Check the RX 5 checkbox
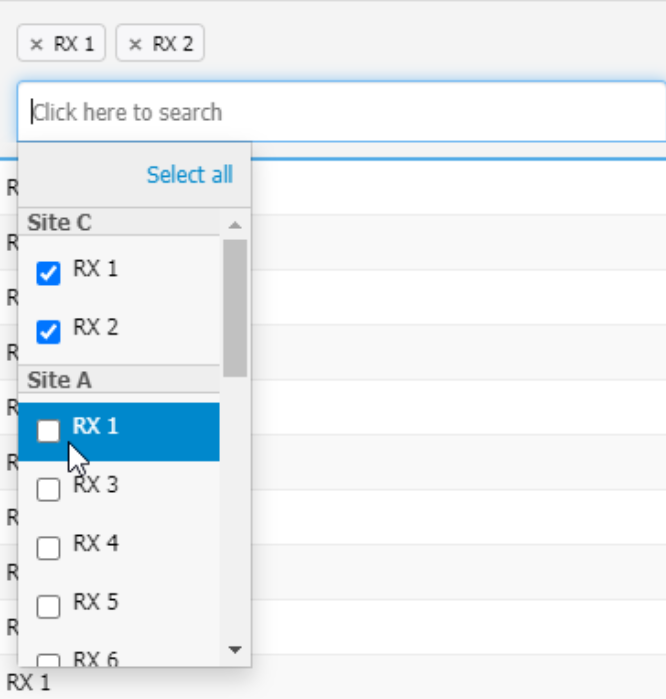 (x=48, y=607)
